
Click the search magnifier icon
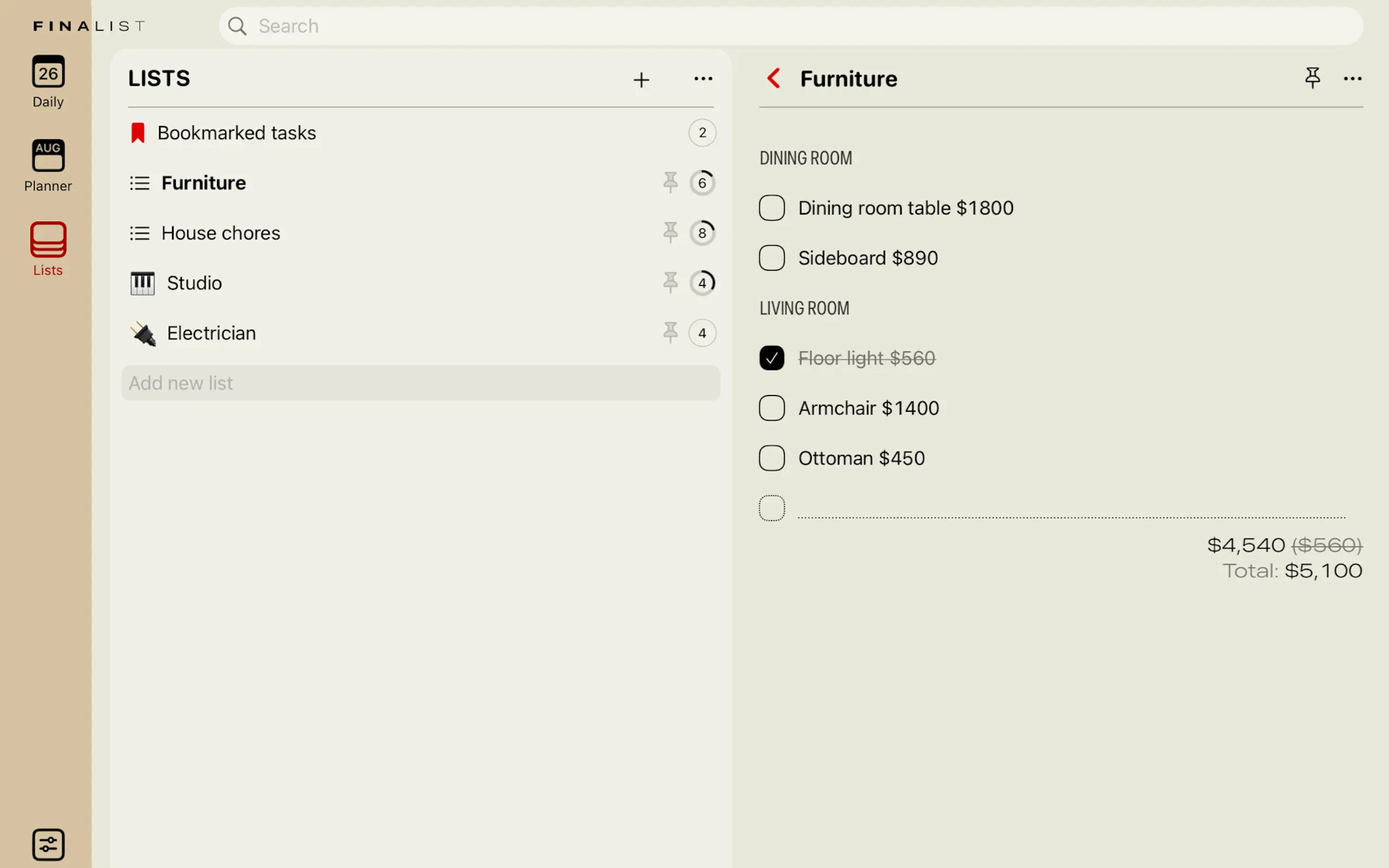(x=237, y=26)
